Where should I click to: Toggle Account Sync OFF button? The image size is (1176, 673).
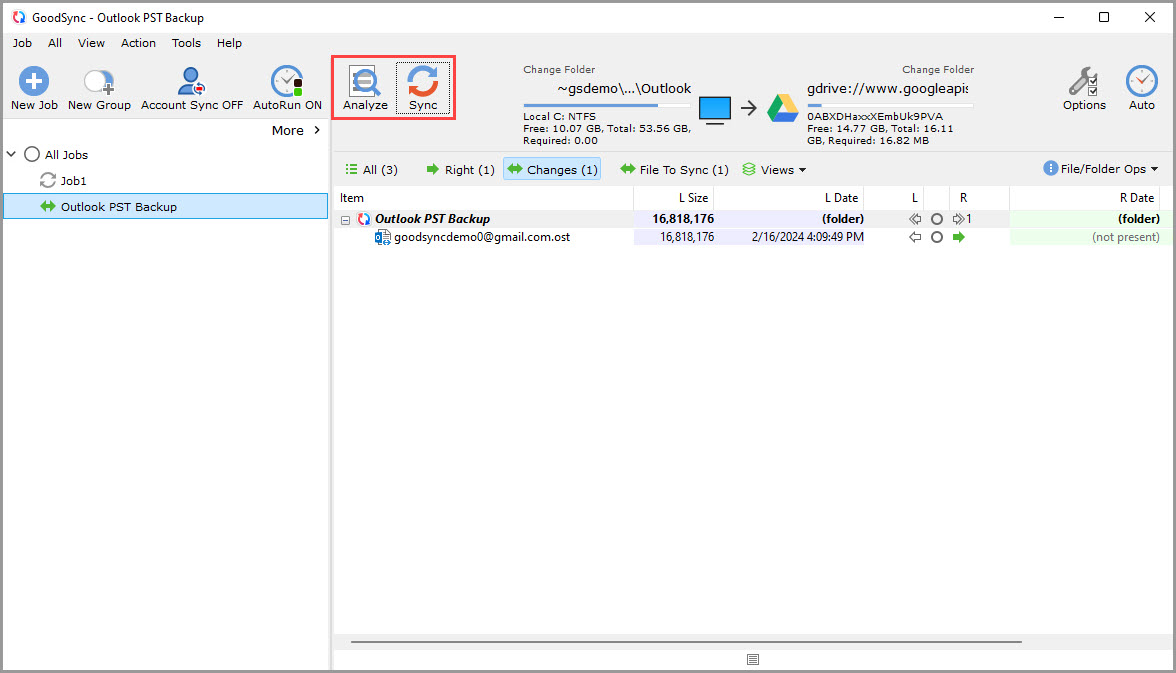[192, 88]
